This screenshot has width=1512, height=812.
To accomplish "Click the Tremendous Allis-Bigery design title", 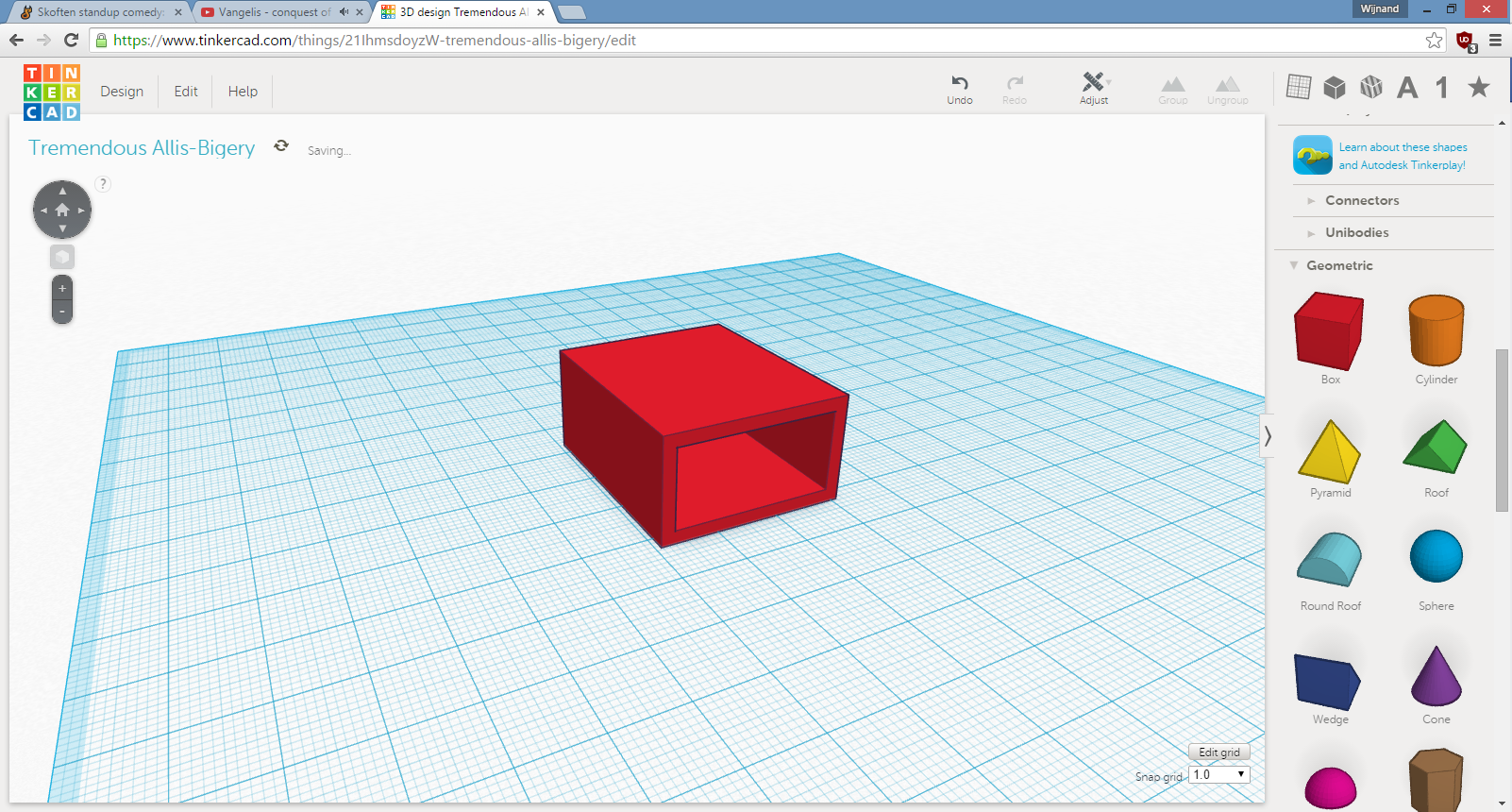I will click(x=142, y=148).
